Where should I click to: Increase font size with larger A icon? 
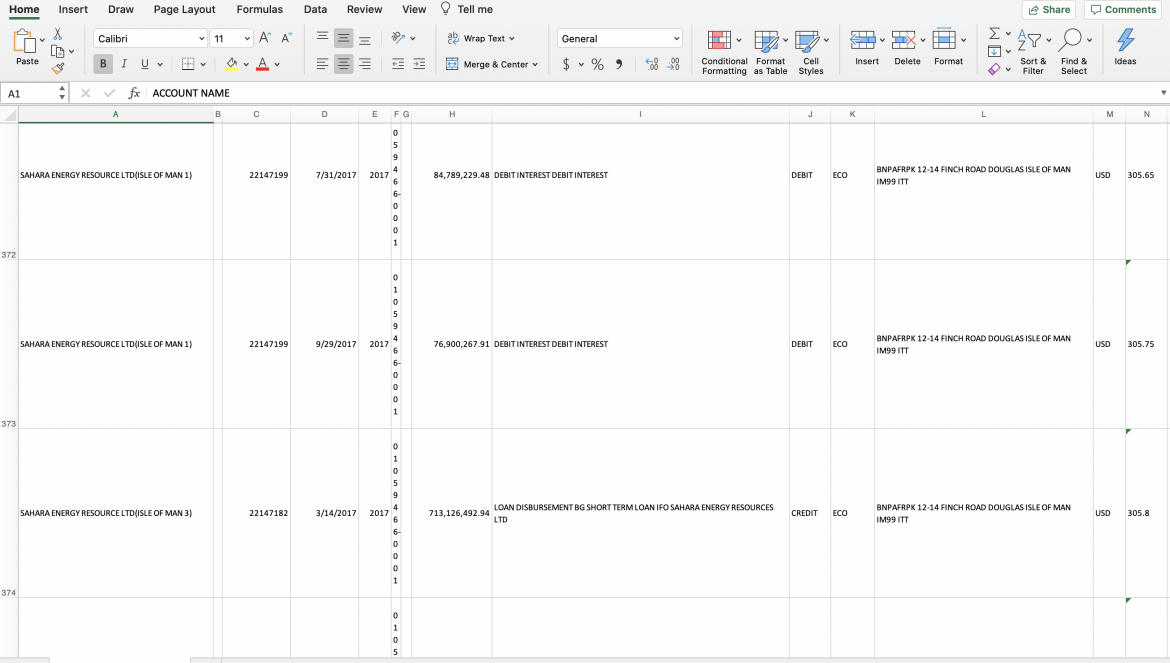pos(265,38)
